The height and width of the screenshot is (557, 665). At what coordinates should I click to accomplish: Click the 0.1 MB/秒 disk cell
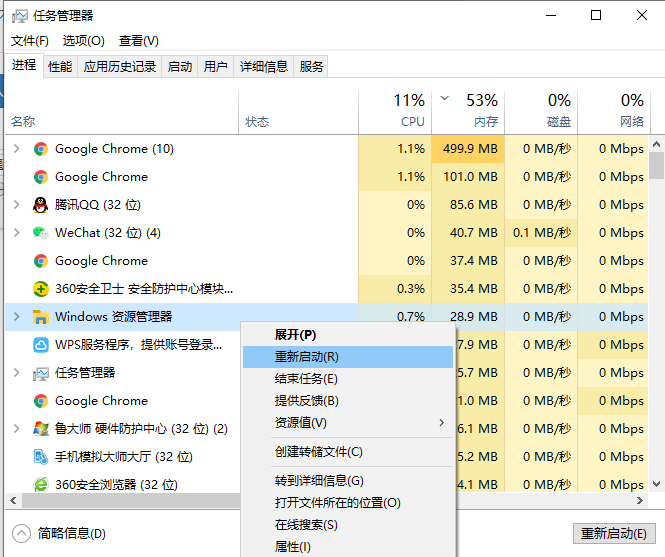point(541,233)
